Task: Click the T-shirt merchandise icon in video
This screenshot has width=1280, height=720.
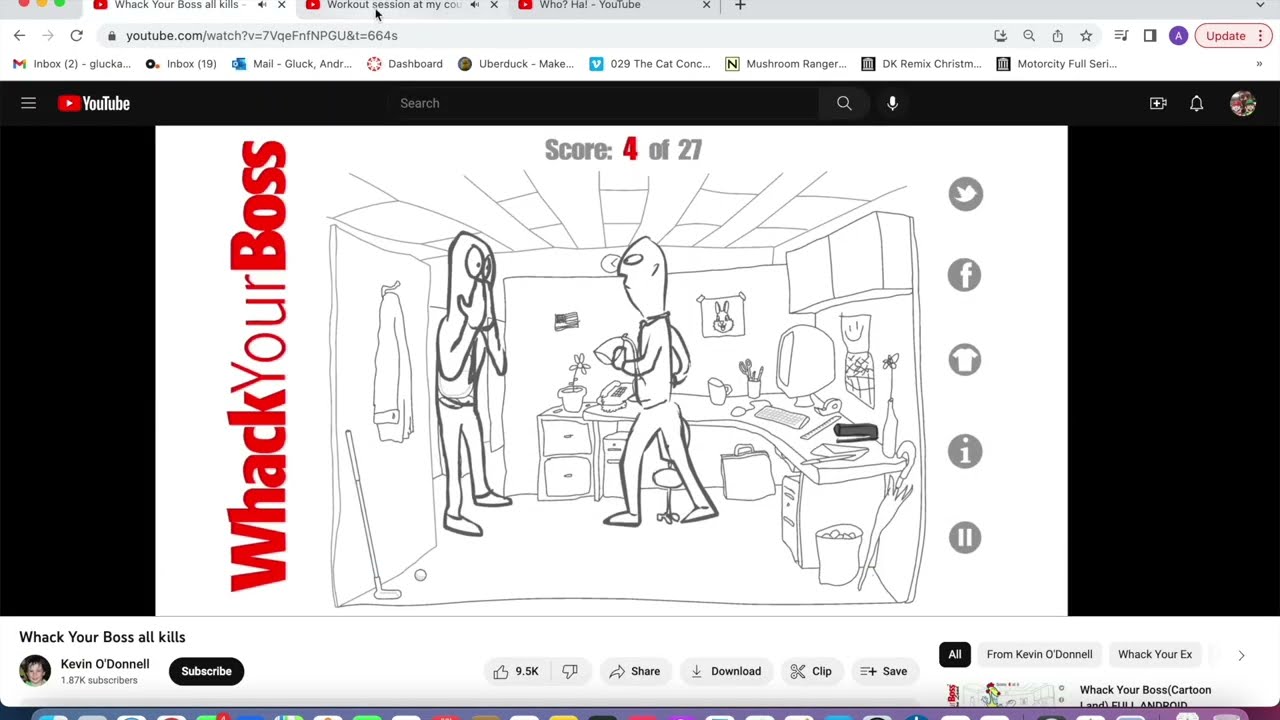Action: pyautogui.click(x=965, y=360)
